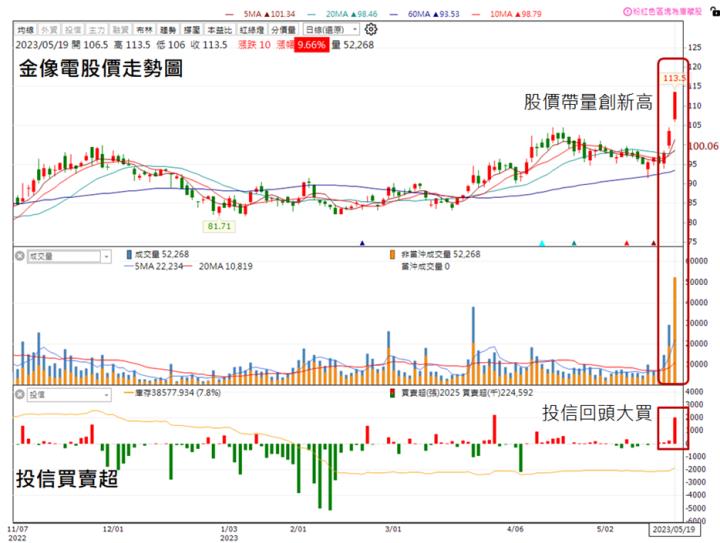Click the 收 113.5 closing price value
720x543 pixels.
click(209, 45)
